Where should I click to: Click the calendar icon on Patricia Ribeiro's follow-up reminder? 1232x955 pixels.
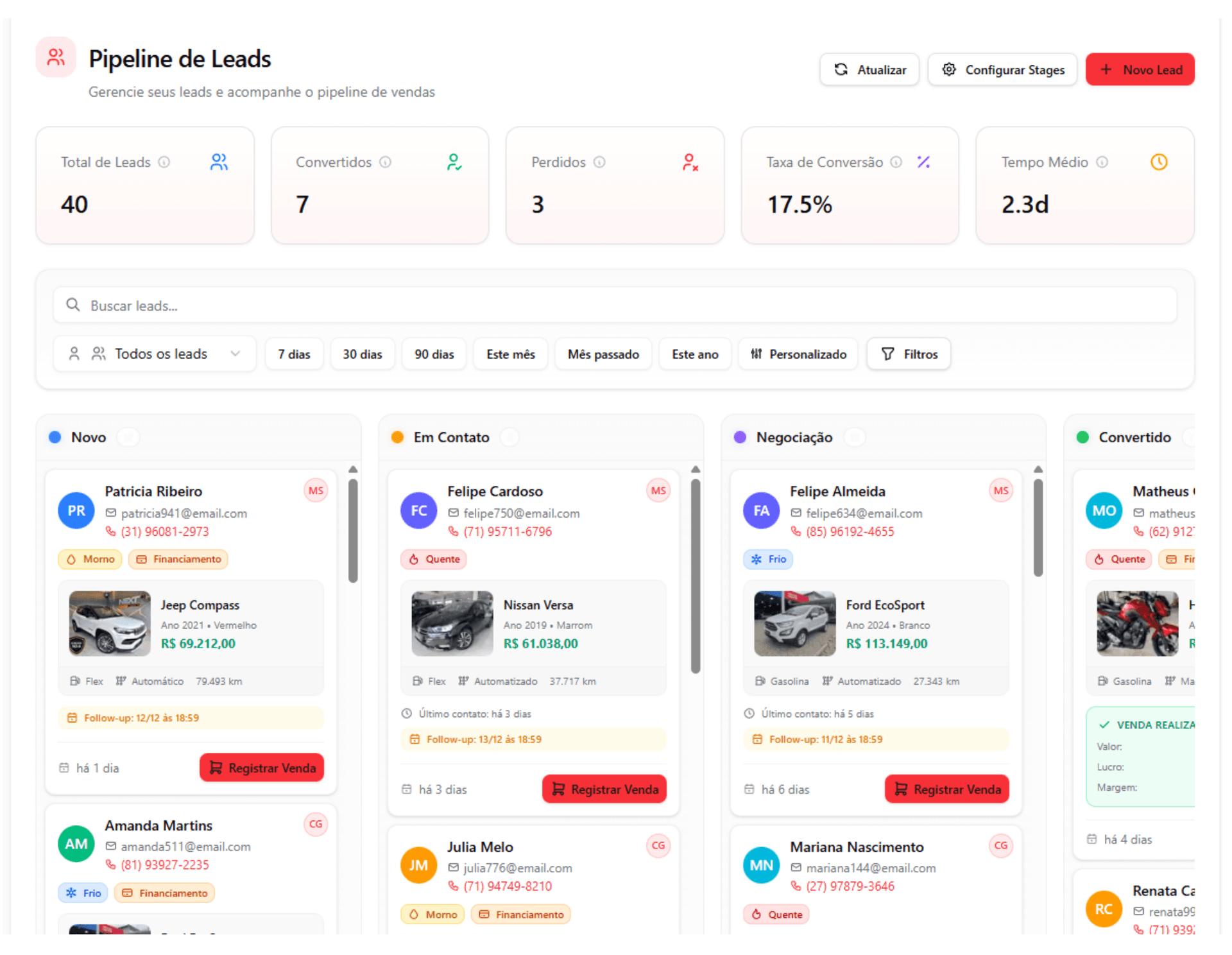tap(72, 718)
